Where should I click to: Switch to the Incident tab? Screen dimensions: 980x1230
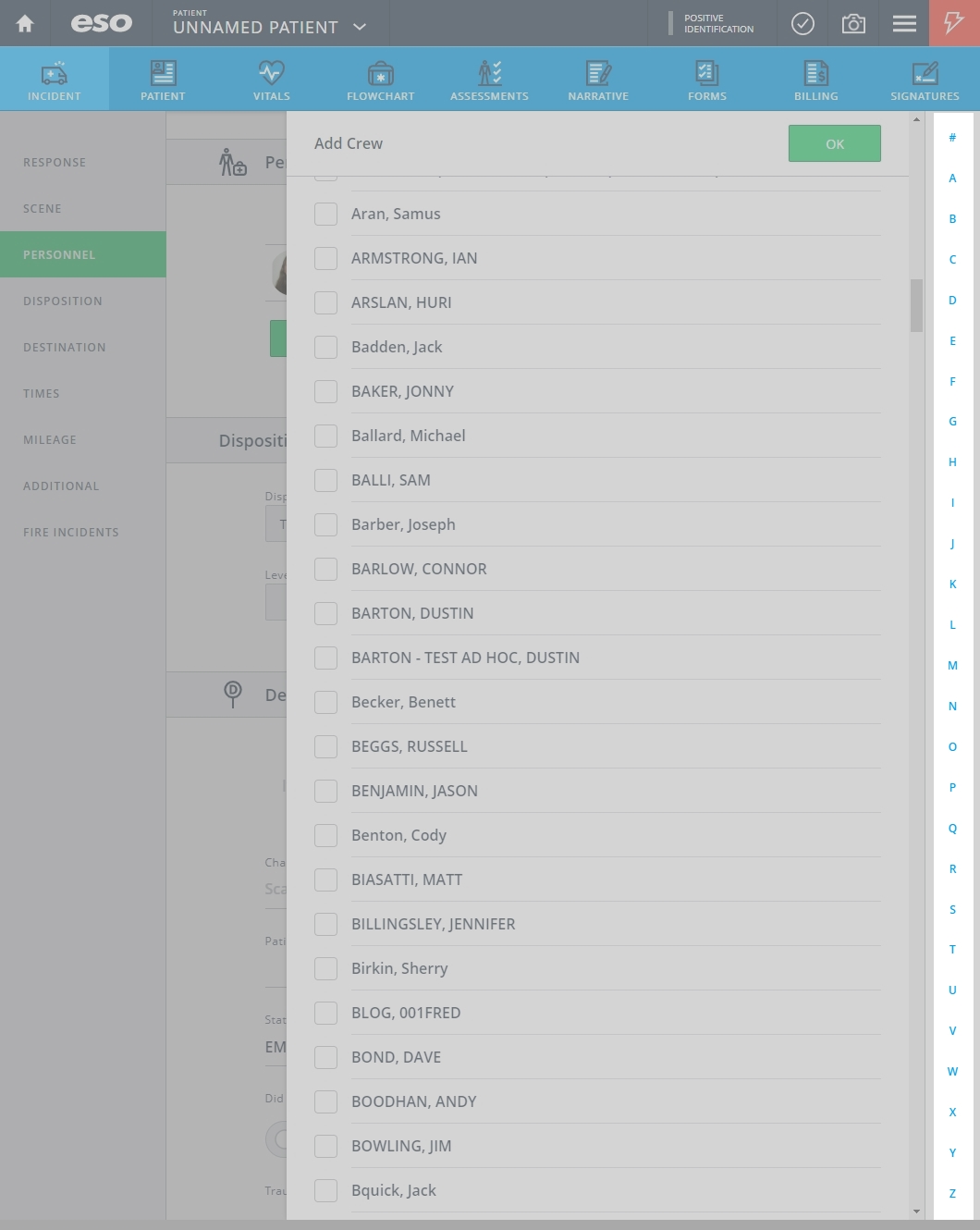[x=55, y=80]
